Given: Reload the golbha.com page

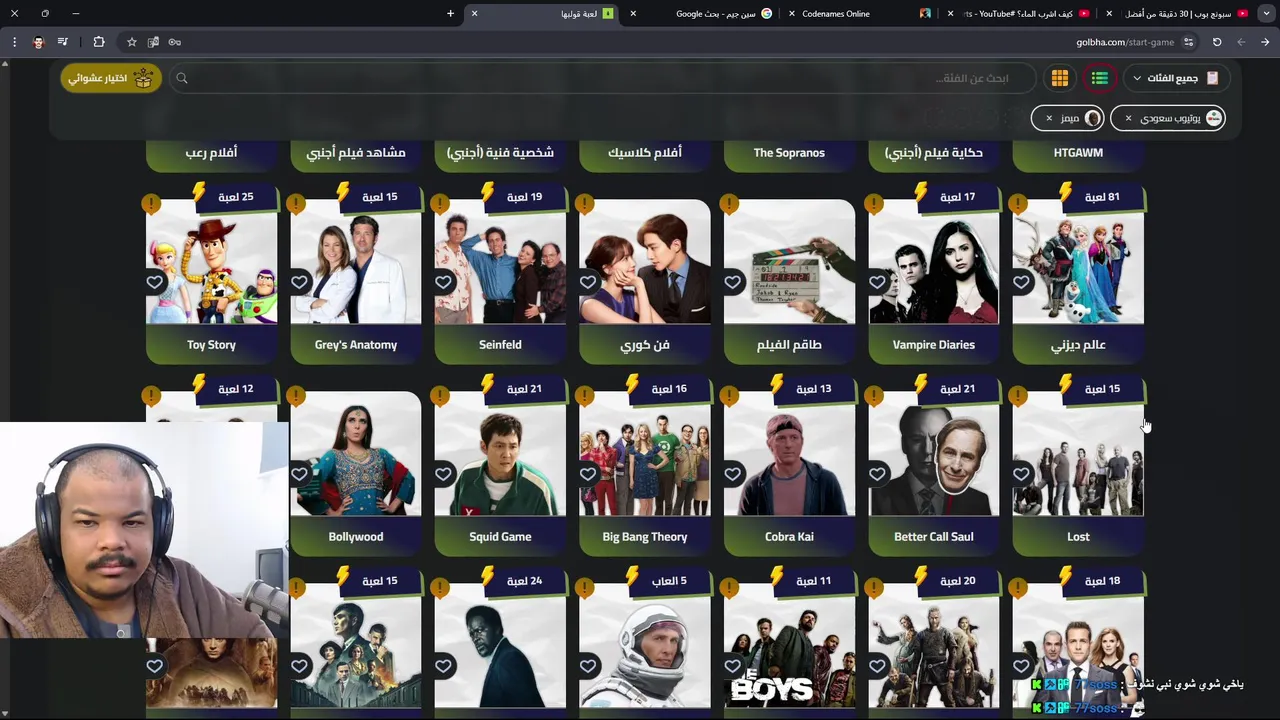Looking at the screenshot, I should click(x=1217, y=42).
